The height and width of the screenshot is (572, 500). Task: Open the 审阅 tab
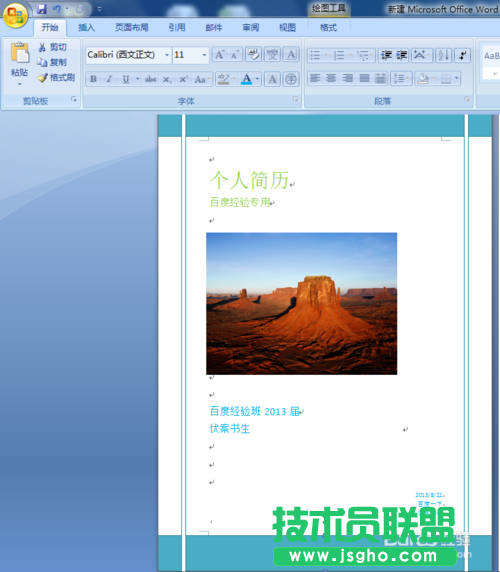pyautogui.click(x=251, y=27)
